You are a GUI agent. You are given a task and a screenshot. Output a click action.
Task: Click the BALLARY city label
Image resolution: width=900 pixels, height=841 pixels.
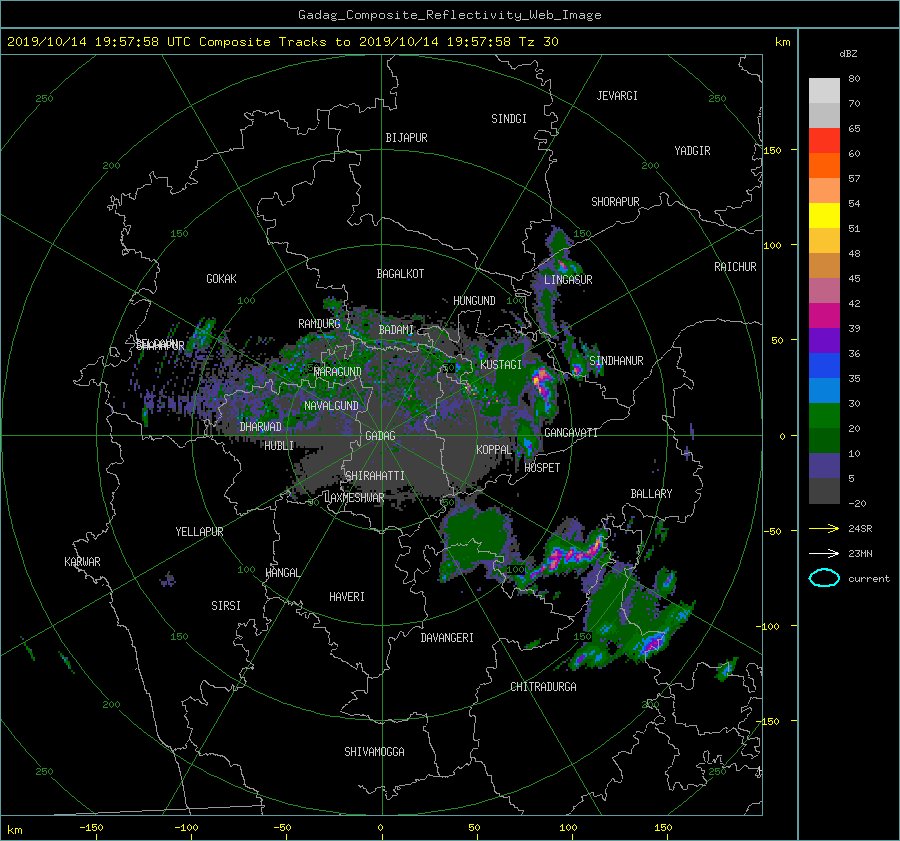click(x=651, y=494)
